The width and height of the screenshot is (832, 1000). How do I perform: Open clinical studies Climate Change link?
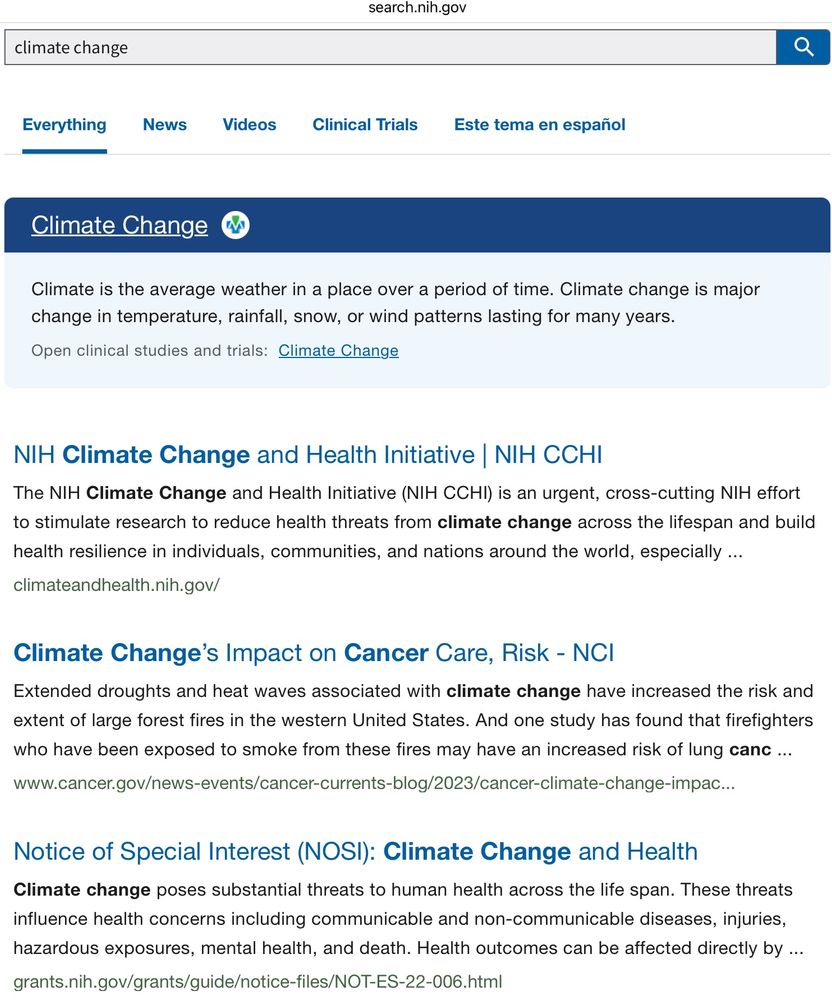pyautogui.click(x=339, y=351)
